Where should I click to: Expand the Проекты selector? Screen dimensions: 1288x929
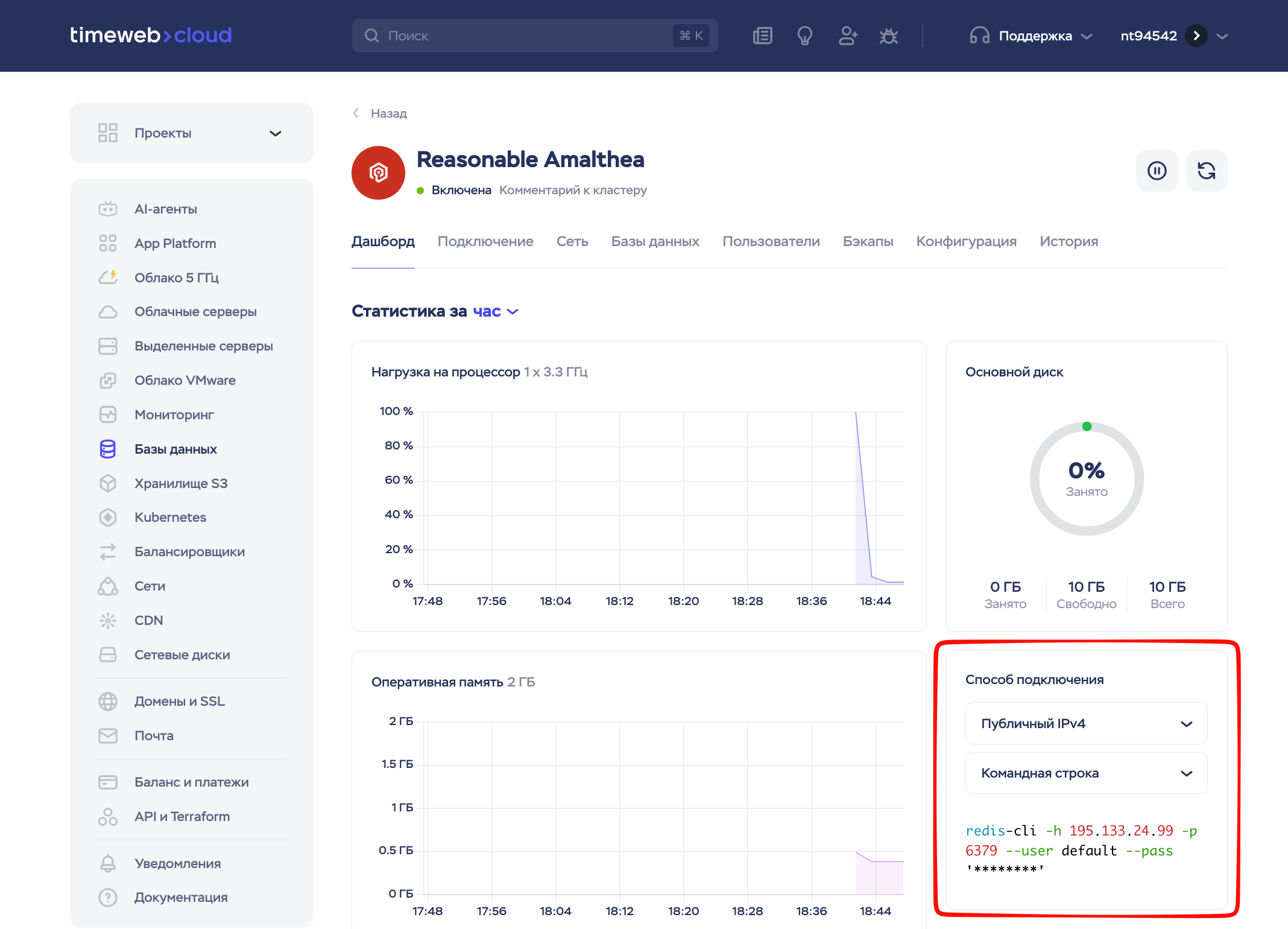[x=192, y=133]
